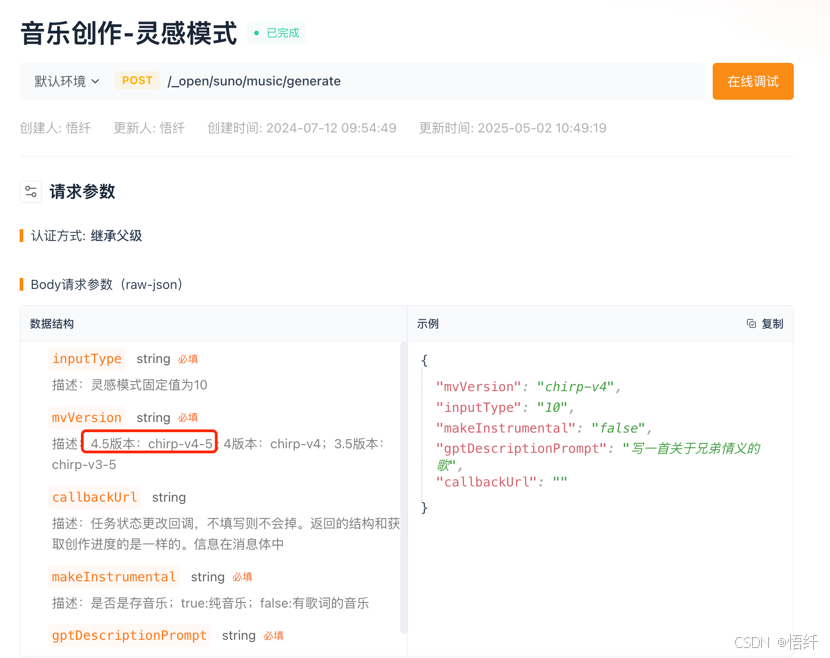Click the request parameters settings icon

point(31,192)
